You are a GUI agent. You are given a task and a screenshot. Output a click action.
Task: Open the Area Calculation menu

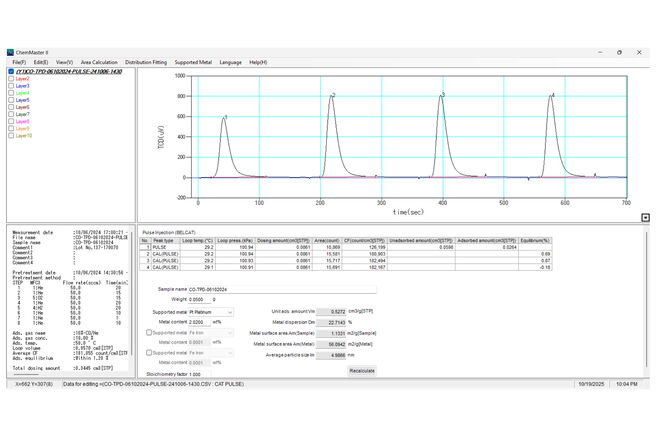[99, 62]
